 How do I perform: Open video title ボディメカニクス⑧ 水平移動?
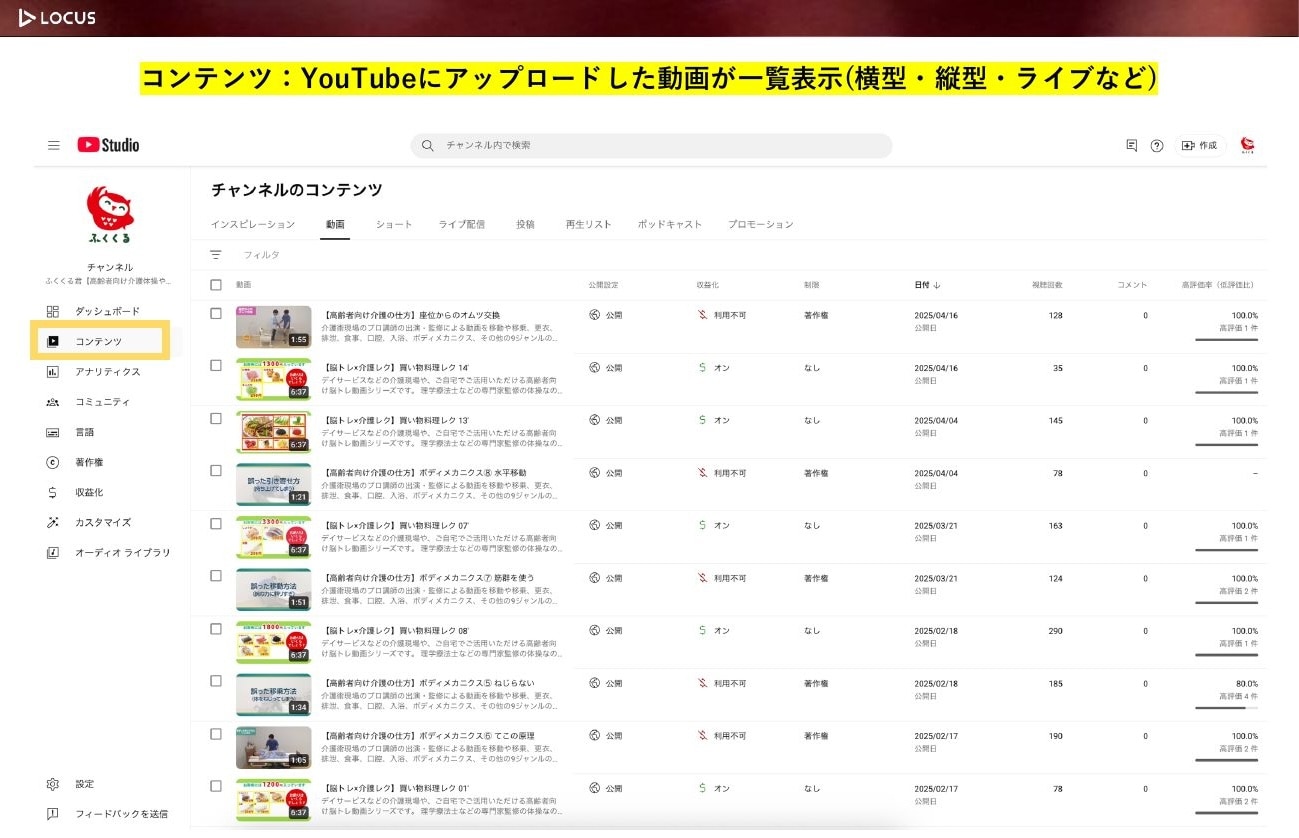[424, 473]
